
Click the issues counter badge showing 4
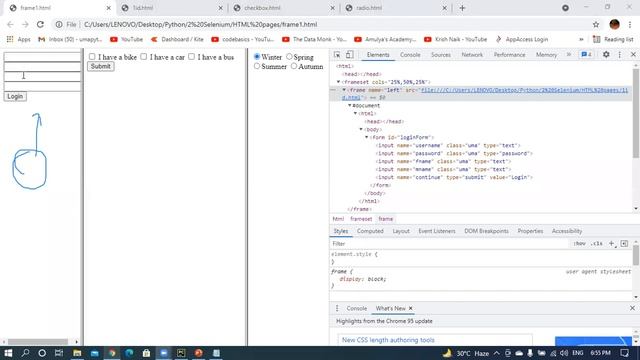[x=586, y=55]
